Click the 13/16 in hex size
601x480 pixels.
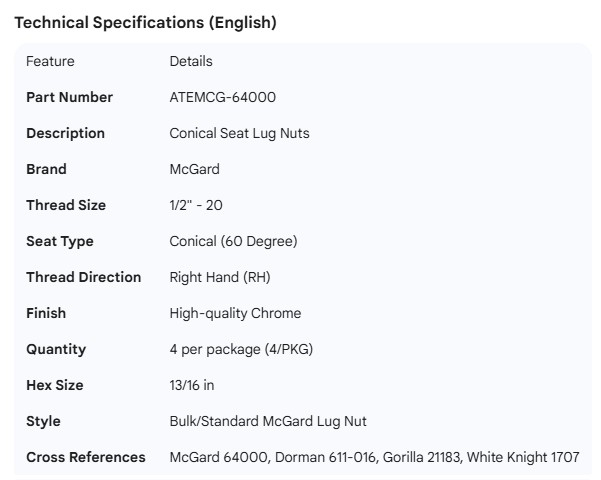192,385
